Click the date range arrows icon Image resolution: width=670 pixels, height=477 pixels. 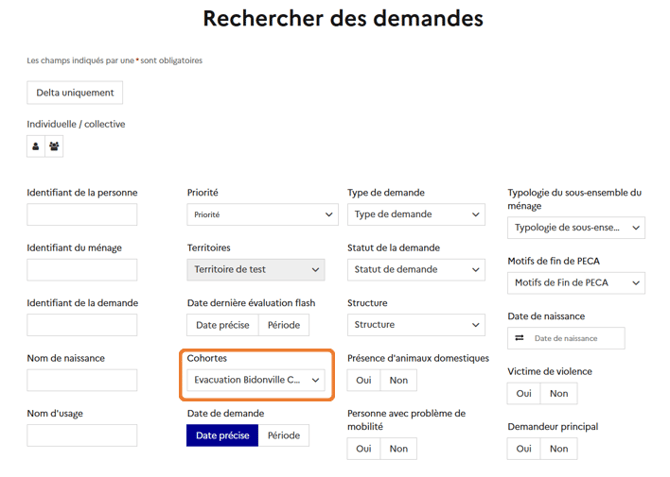[x=519, y=339]
